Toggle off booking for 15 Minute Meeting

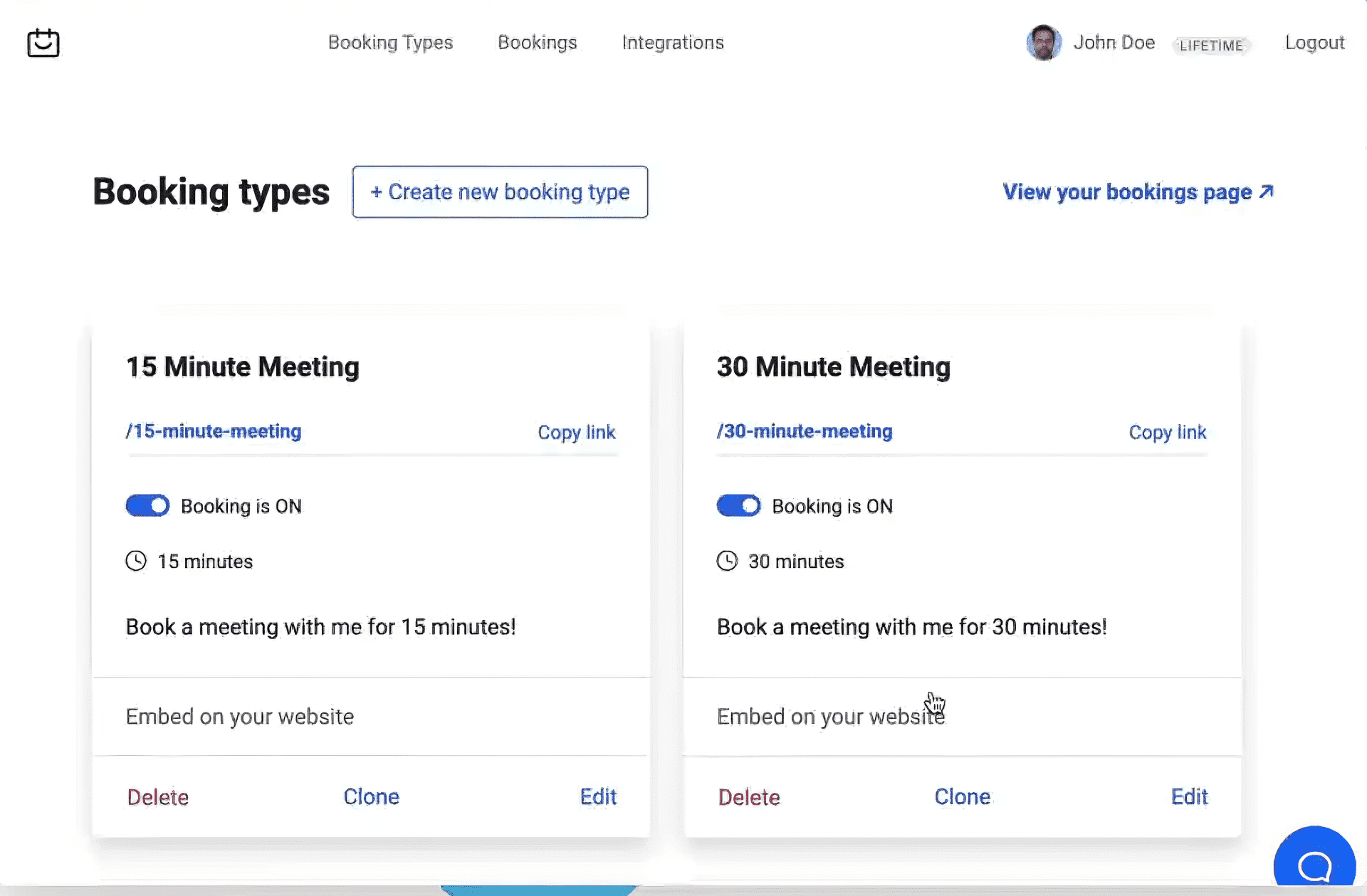coord(147,505)
